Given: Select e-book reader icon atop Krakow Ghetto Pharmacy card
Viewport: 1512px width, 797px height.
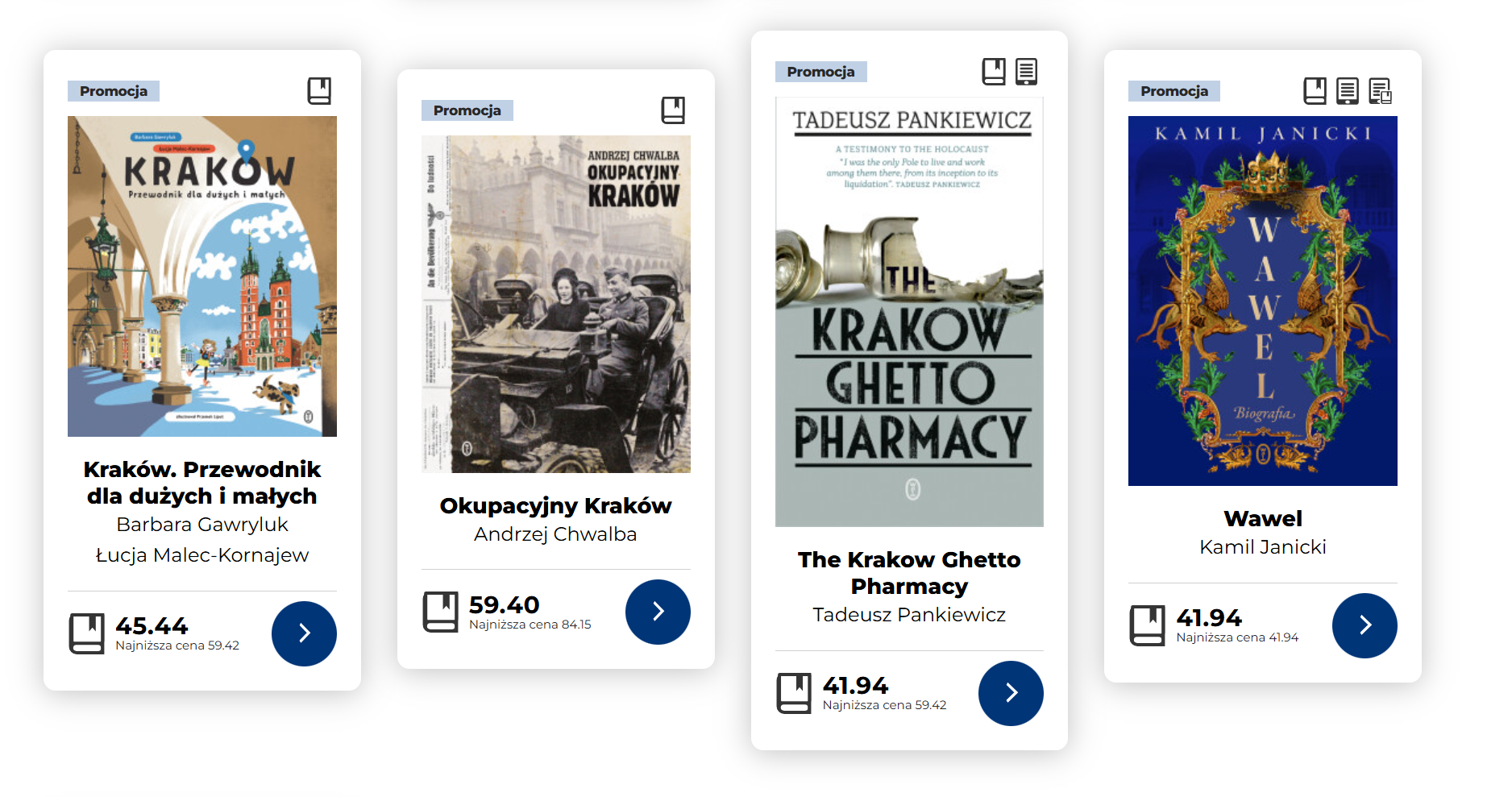Looking at the screenshot, I should 1026,72.
